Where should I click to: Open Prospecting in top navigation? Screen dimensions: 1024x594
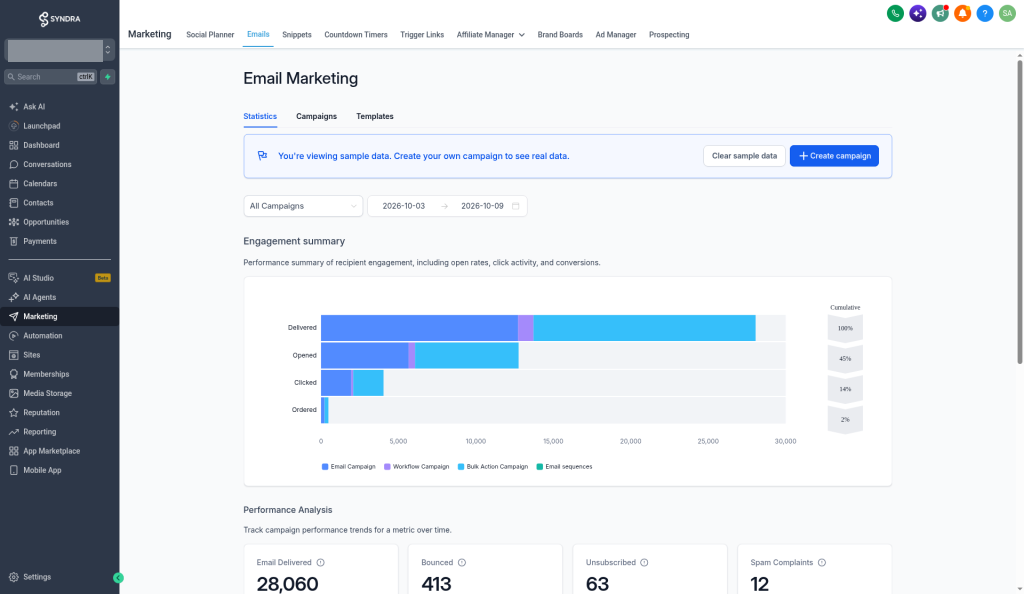(669, 35)
